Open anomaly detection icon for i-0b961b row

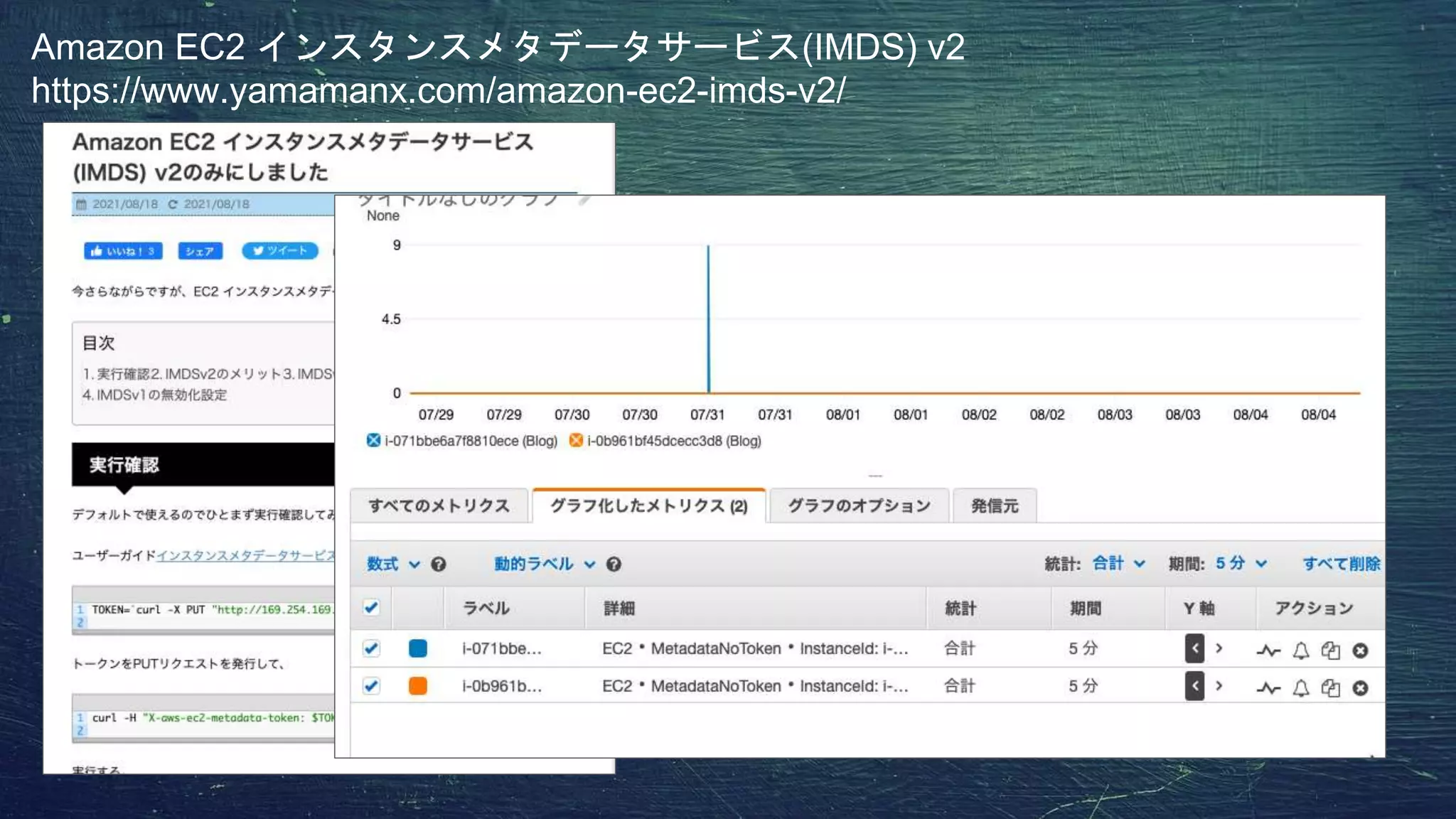pyautogui.click(x=1268, y=688)
